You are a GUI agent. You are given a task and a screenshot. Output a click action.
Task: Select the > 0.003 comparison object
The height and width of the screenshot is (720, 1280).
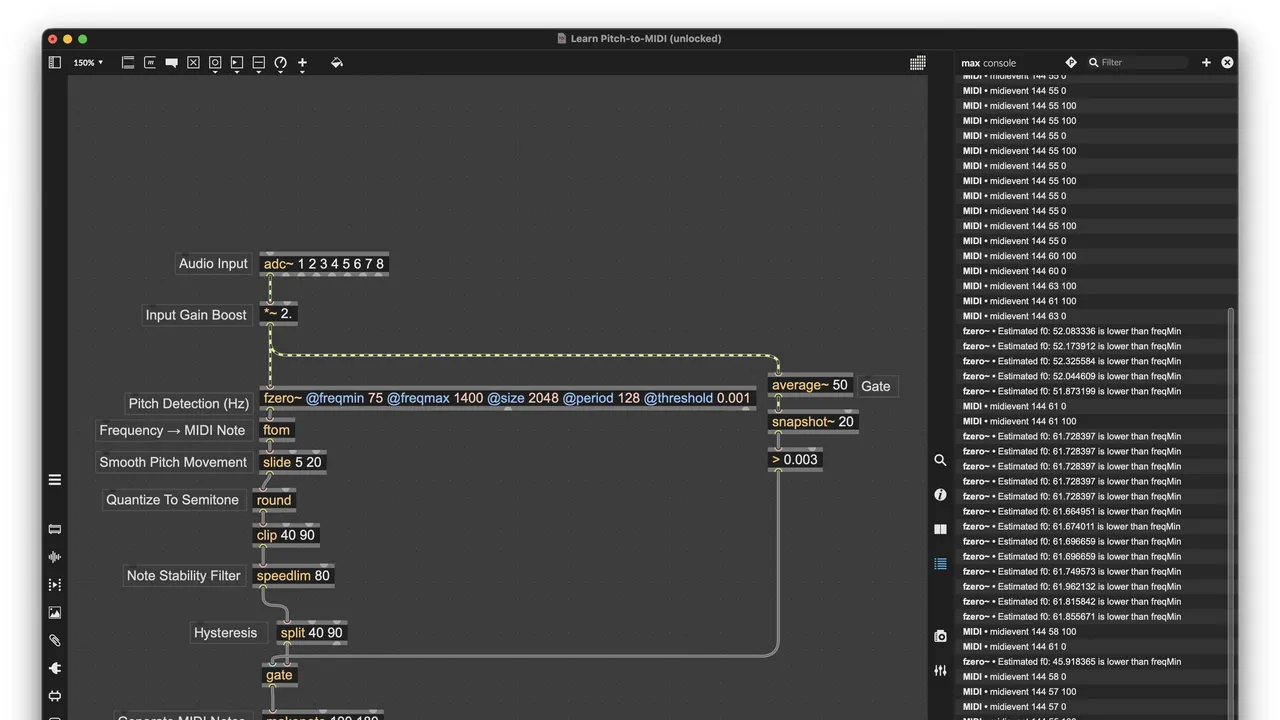click(x=795, y=460)
